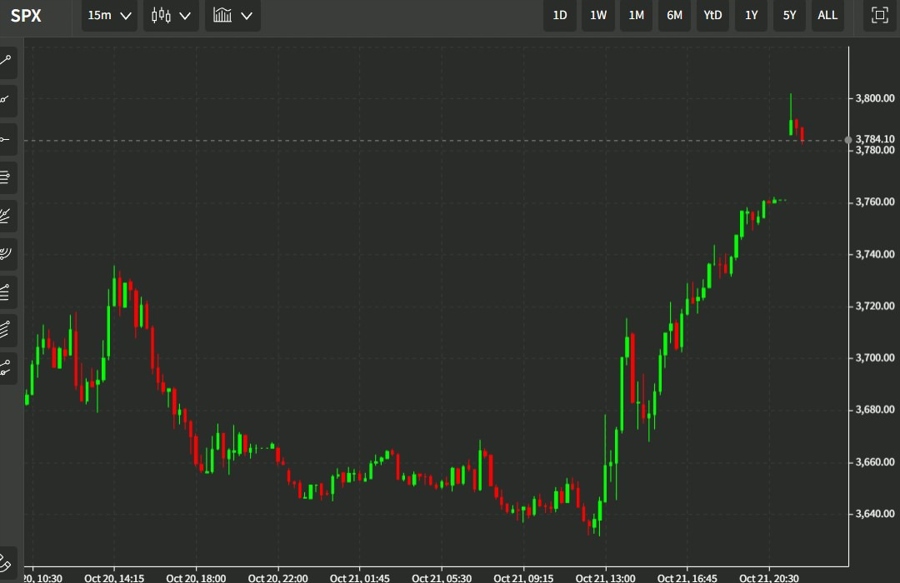This screenshot has width=900, height=583.
Task: Switch to YtD time range
Action: [x=713, y=15]
